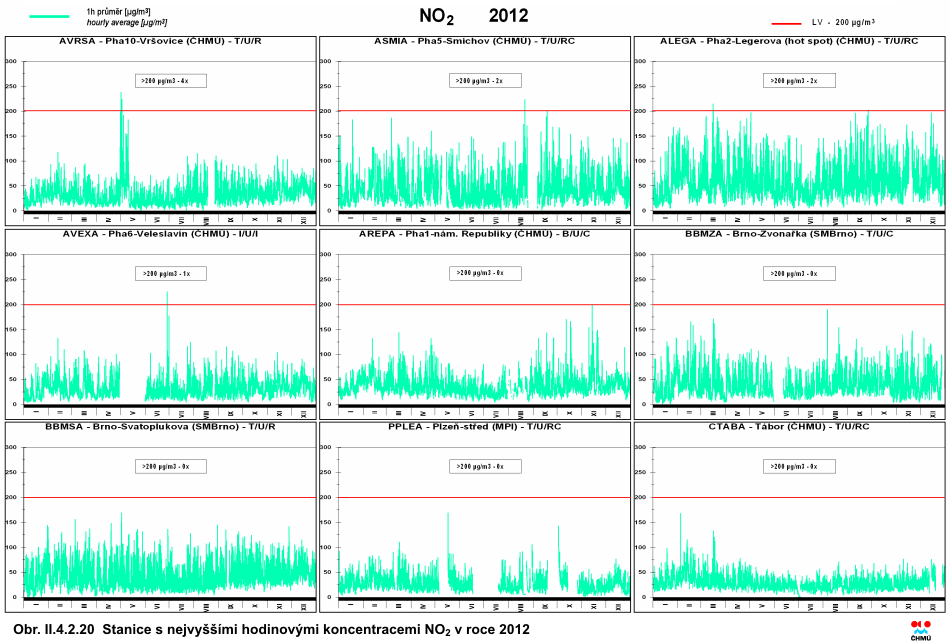The width and height of the screenshot is (950, 641).
Task: Click the exceedance count box in PPLEA chart
Action: click(x=485, y=466)
